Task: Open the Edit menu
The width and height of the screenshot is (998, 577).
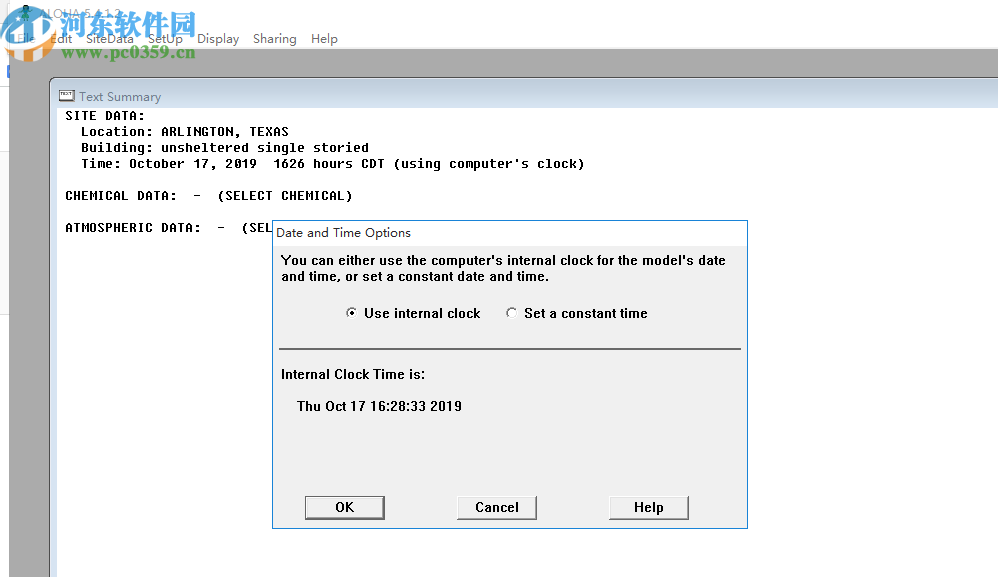Action: (x=61, y=39)
